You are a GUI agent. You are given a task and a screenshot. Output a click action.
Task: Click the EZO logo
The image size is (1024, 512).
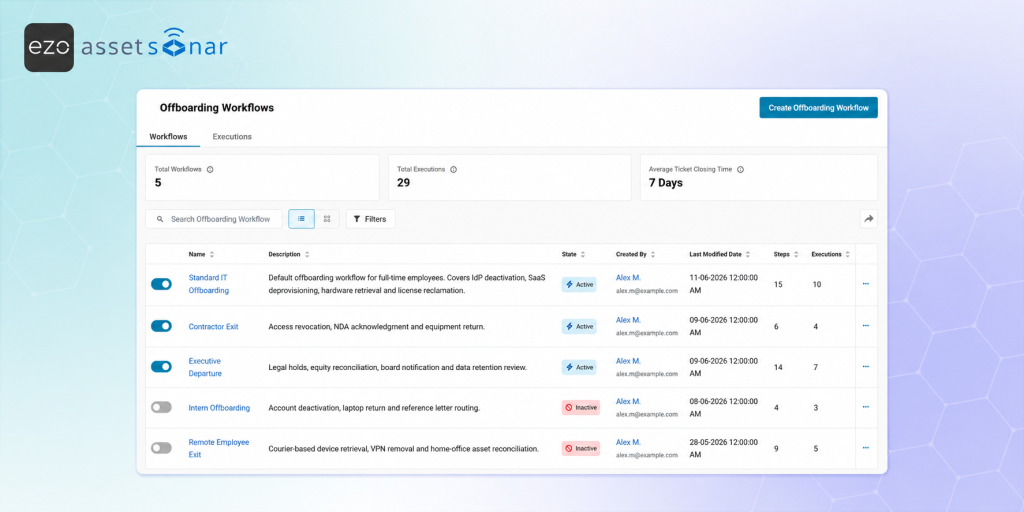click(49, 48)
